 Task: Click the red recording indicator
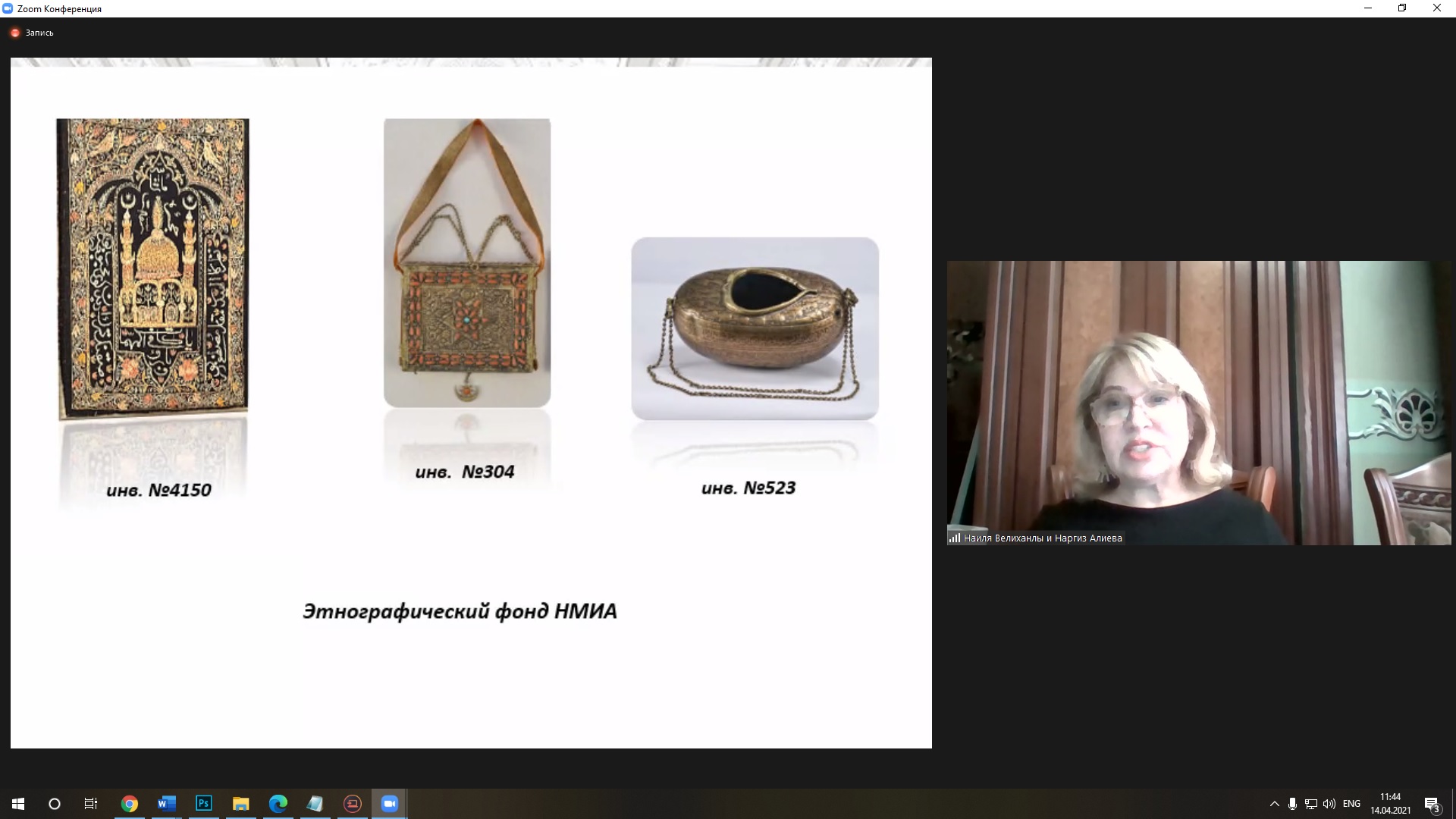click(15, 33)
